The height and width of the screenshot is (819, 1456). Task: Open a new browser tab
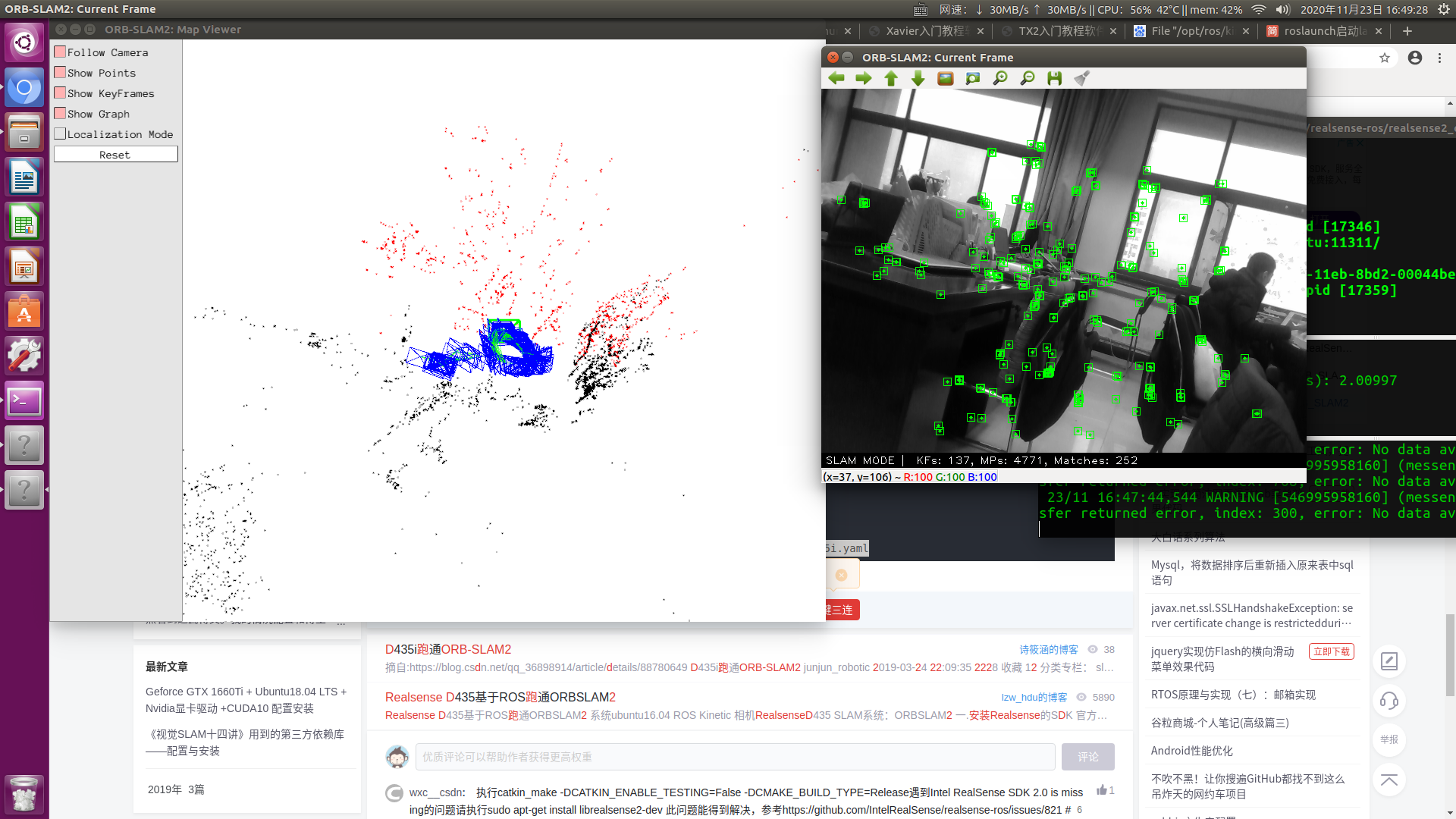coord(1407,31)
